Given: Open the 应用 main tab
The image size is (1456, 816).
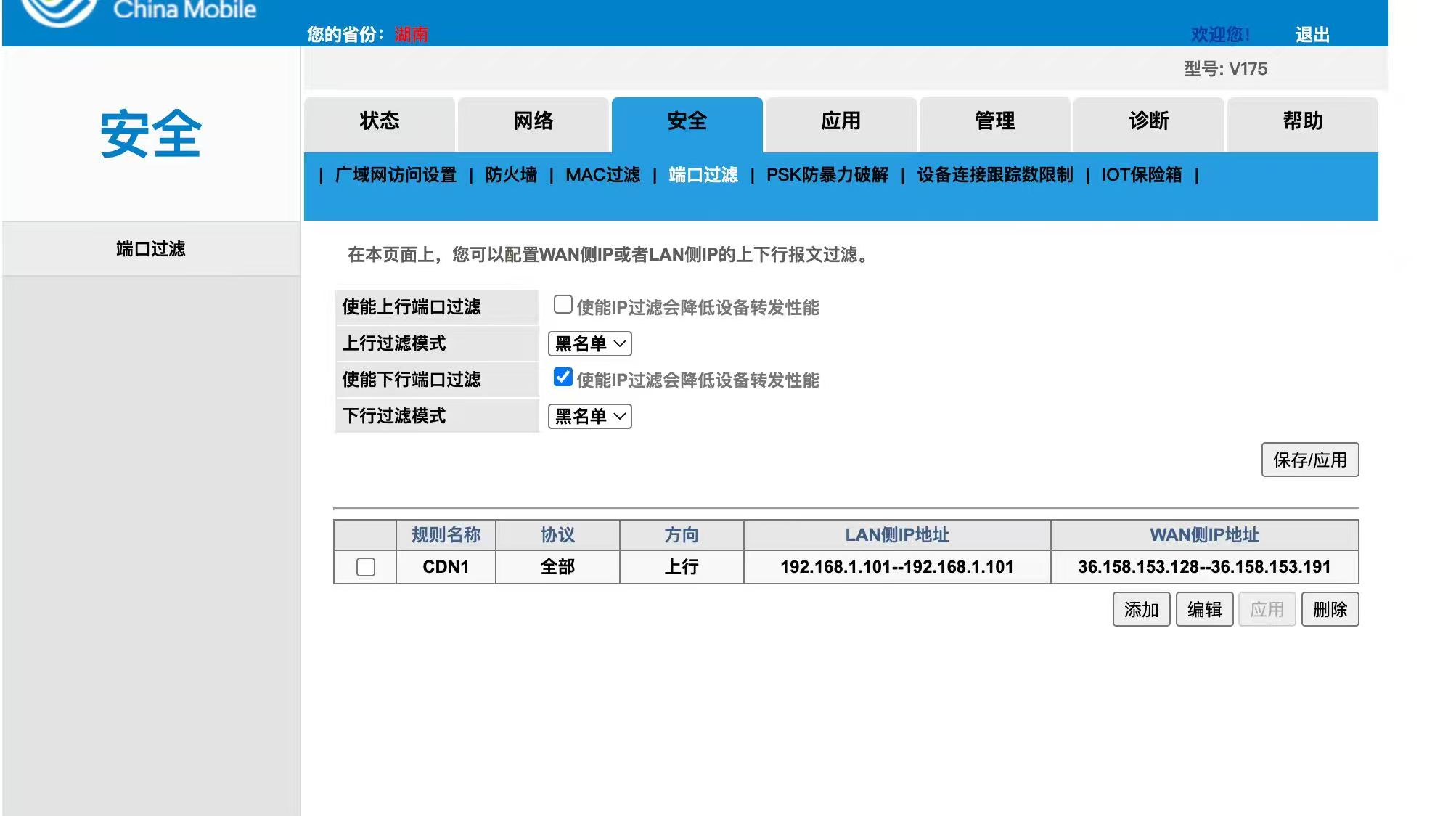Looking at the screenshot, I should [841, 121].
